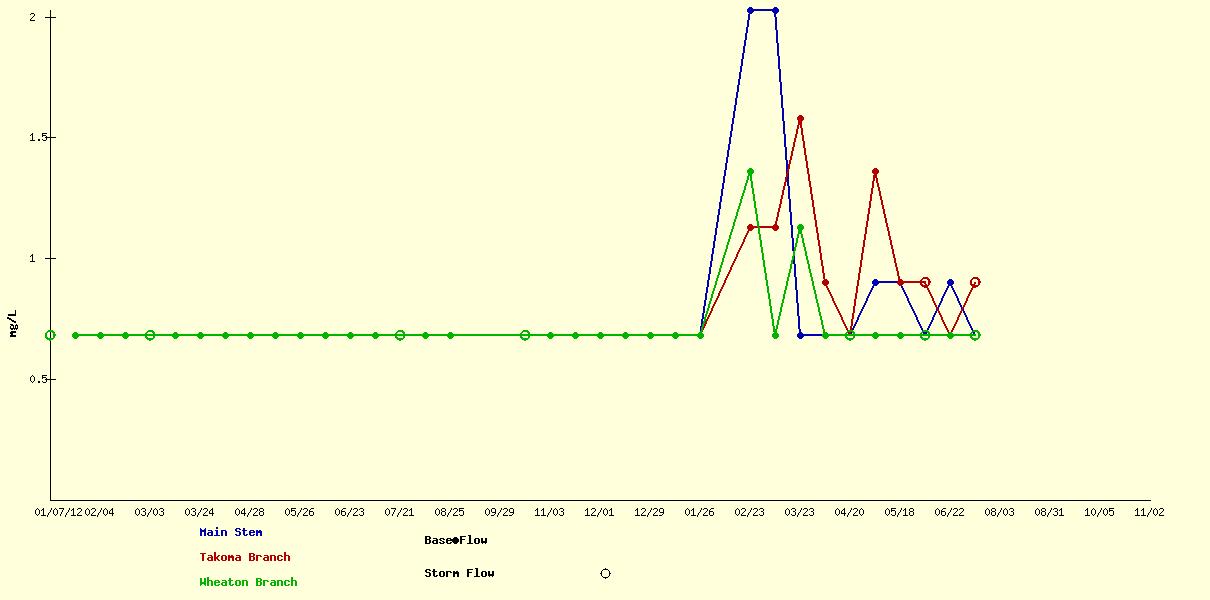Click the 02/04 x-axis date label
Screen dimensions: 1210x600
(99, 512)
